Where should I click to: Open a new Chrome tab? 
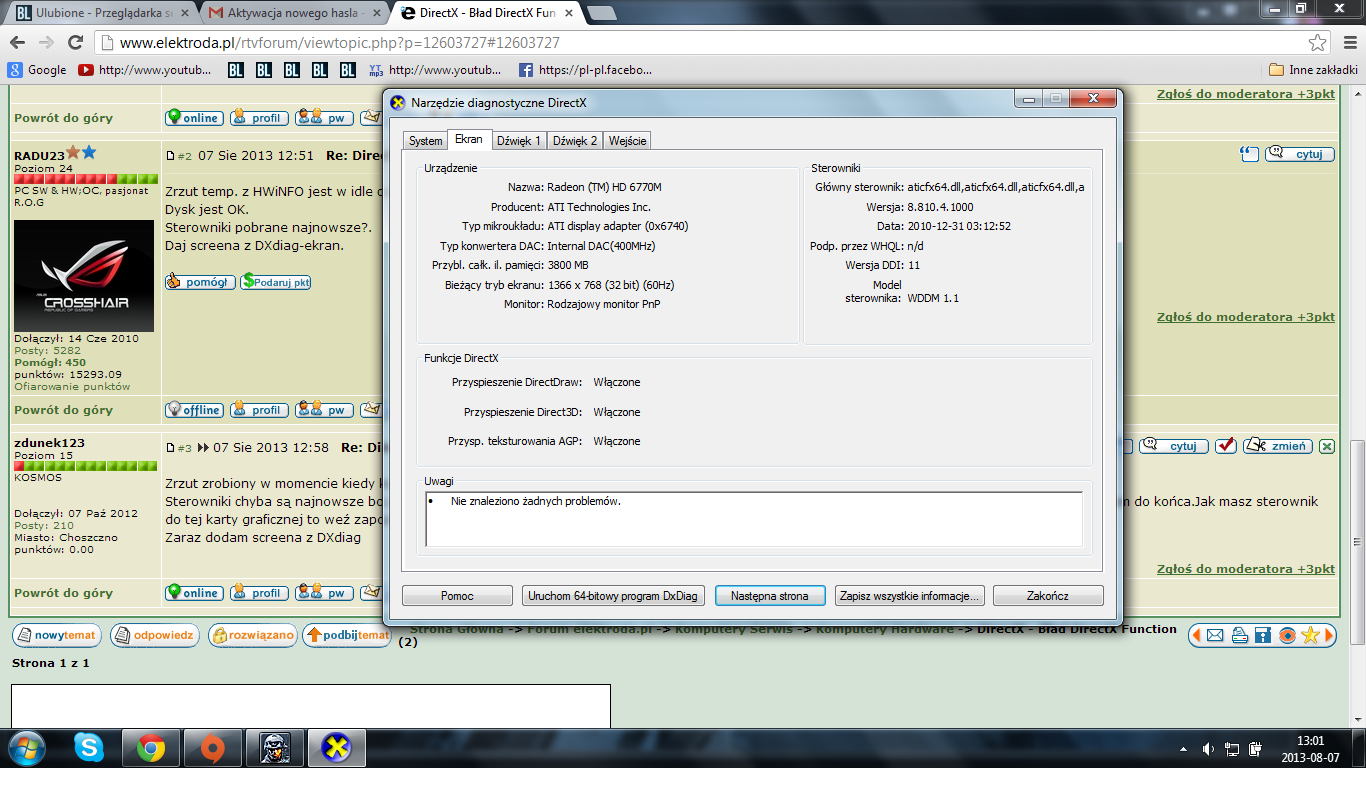[600, 14]
